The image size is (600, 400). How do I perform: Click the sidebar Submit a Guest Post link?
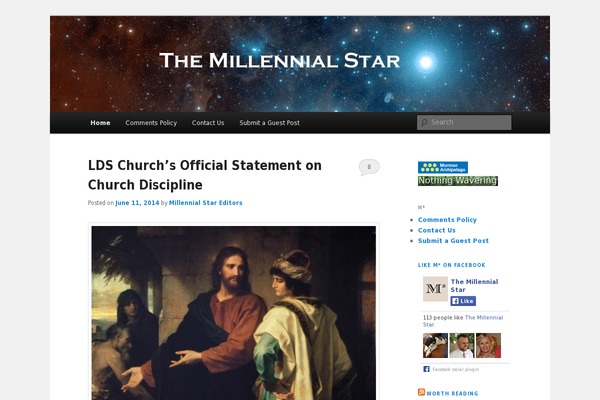click(453, 241)
